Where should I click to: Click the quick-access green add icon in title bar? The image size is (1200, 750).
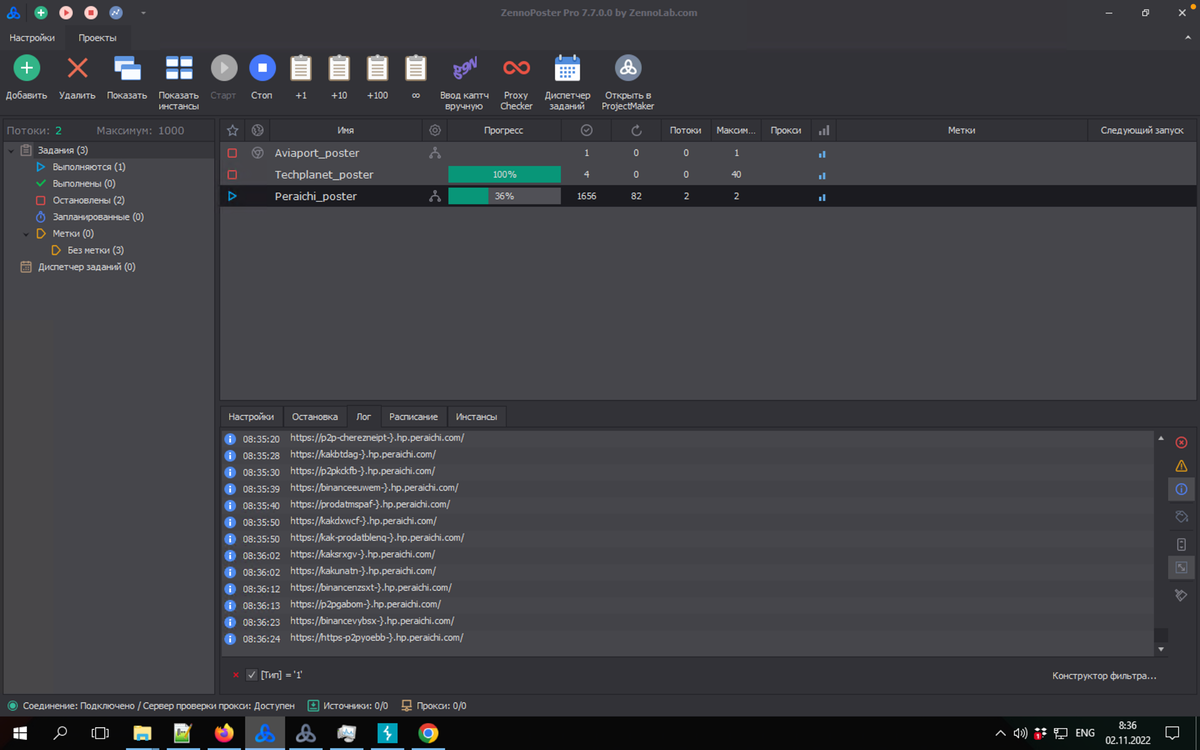(41, 13)
